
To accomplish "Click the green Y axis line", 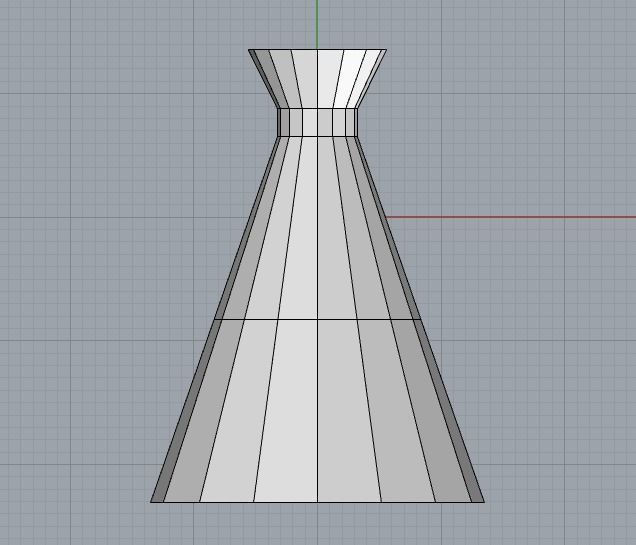I will (x=317, y=24).
